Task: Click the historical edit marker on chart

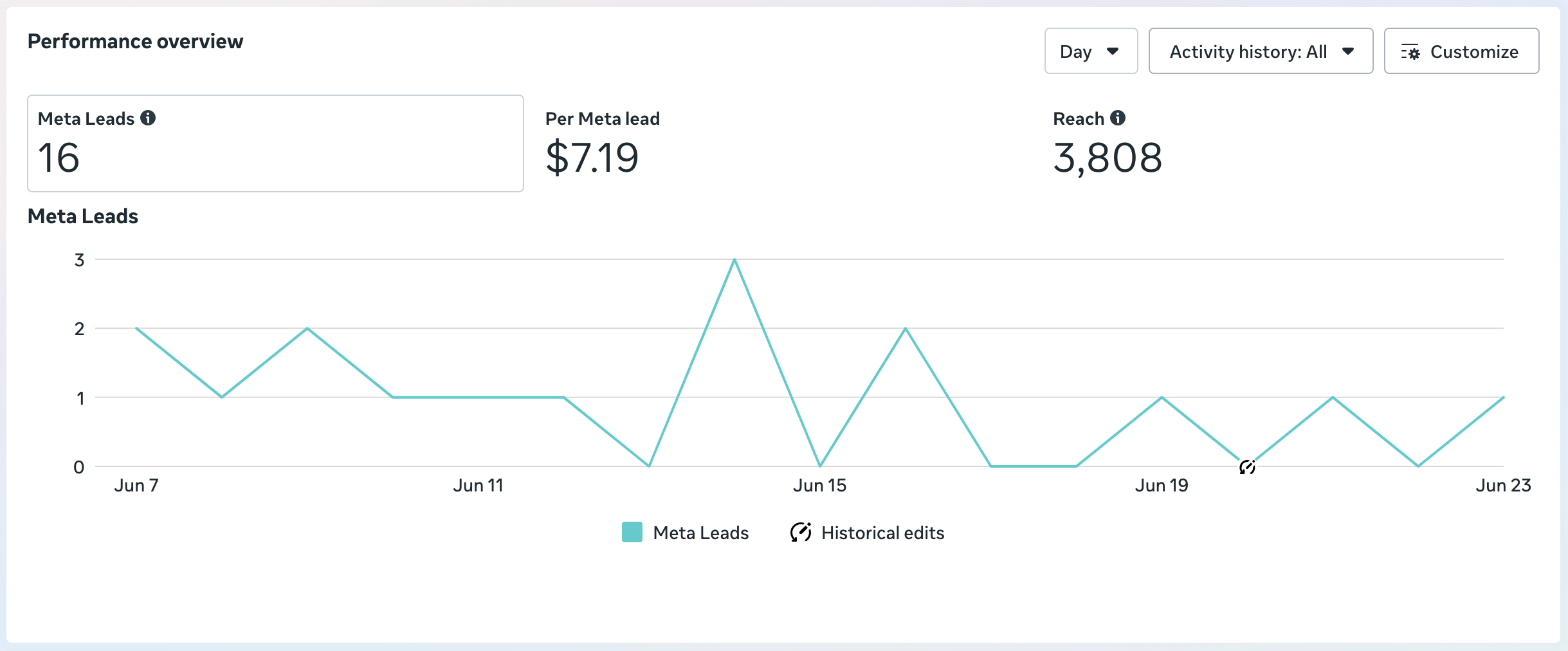Action: click(1247, 467)
